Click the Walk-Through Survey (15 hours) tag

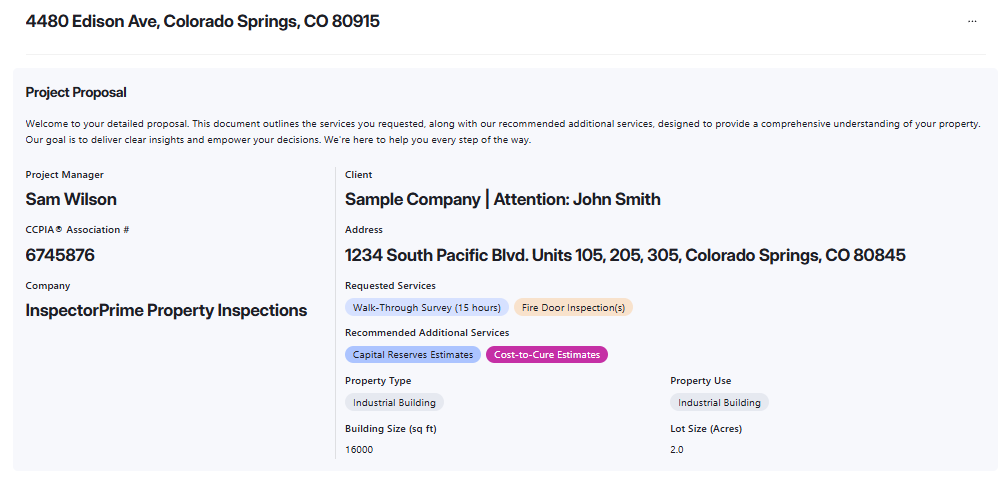(427, 308)
